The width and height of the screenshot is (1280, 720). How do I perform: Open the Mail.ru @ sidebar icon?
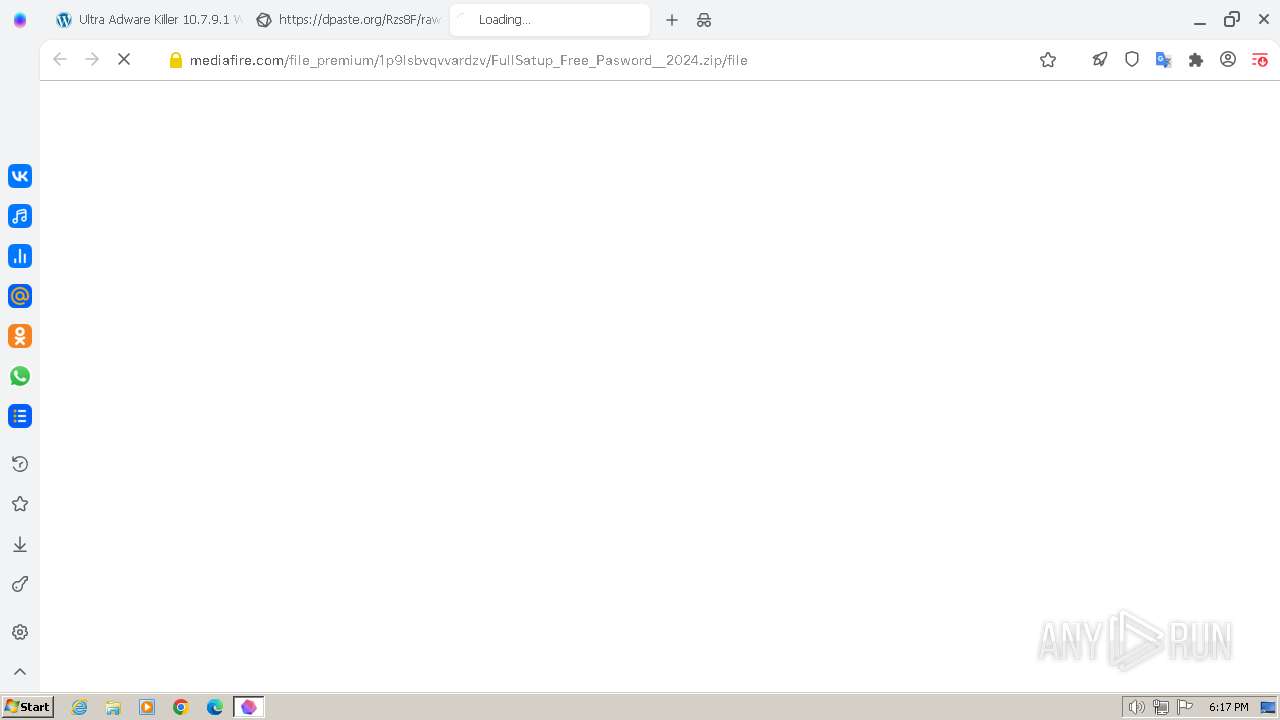tap(20, 296)
